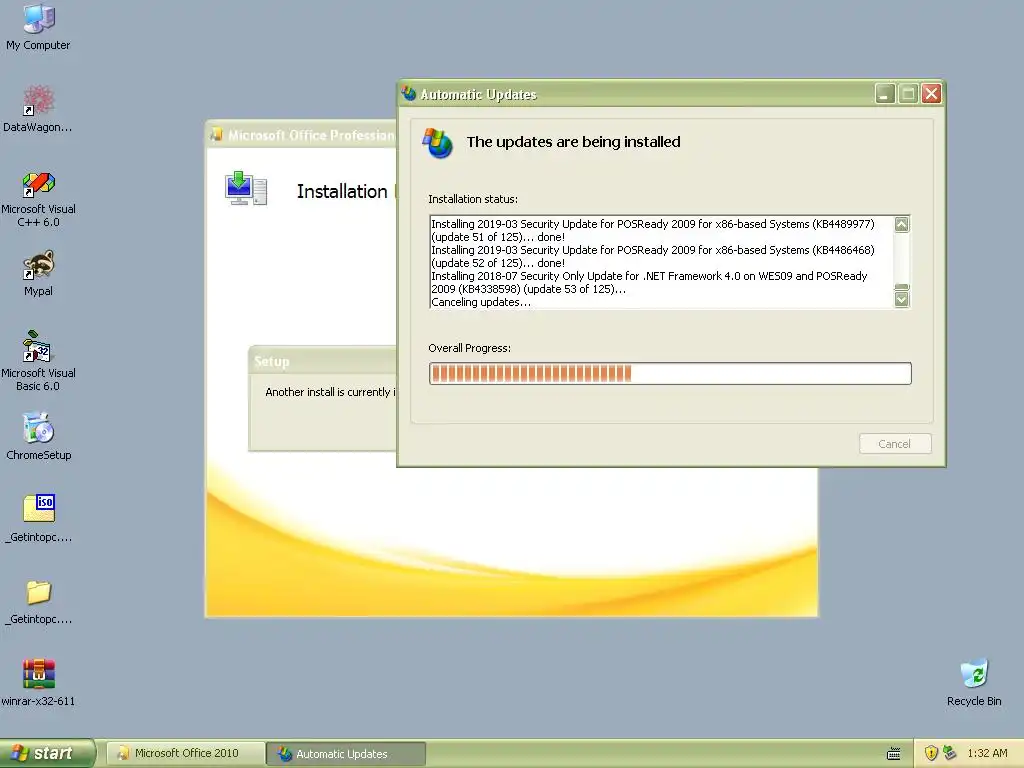Click the Office installation computer icon

pos(246,188)
